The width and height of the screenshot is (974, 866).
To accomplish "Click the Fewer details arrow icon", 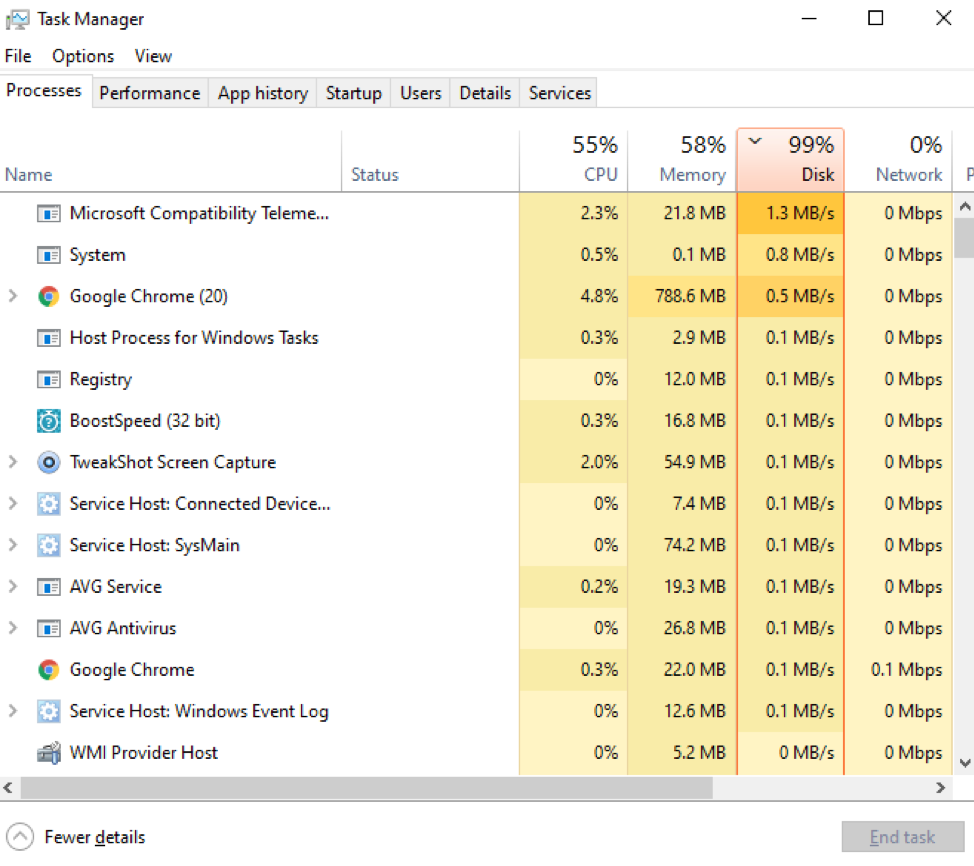I will pyautogui.click(x=20, y=837).
